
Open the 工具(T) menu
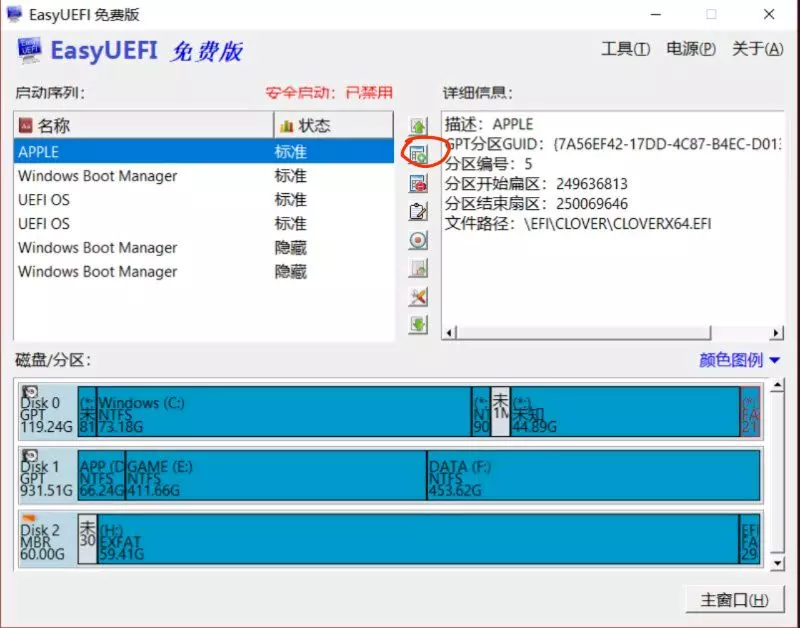[x=626, y=49]
